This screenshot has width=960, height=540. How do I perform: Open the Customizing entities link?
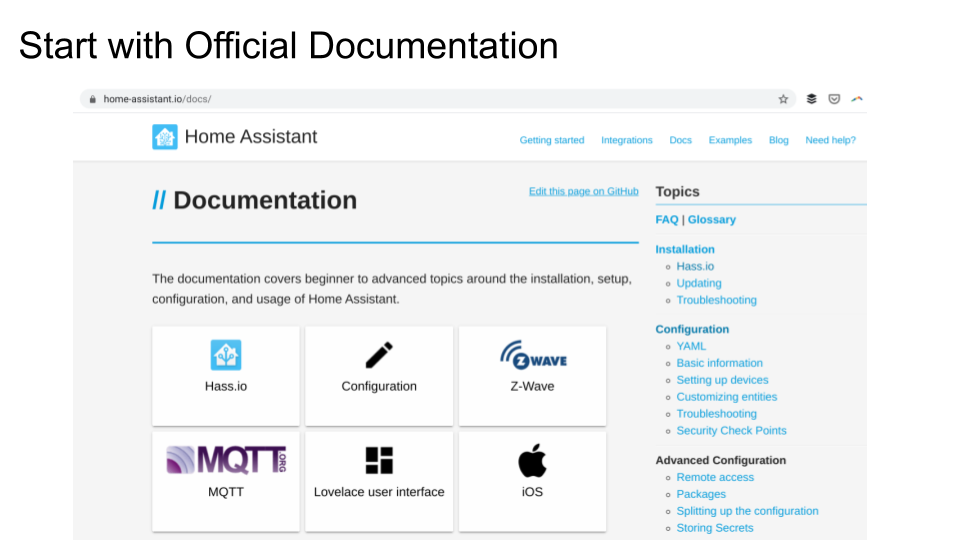pyautogui.click(x=726, y=397)
